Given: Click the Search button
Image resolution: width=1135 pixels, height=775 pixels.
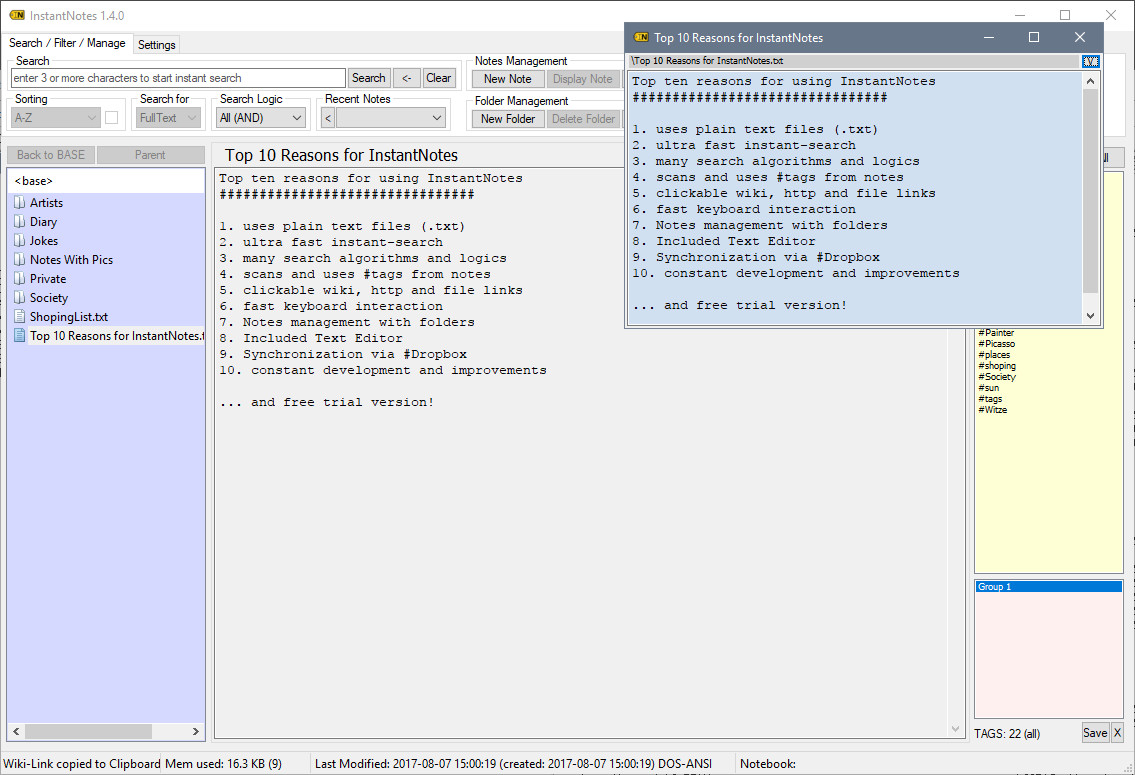Looking at the screenshot, I should coord(368,77).
